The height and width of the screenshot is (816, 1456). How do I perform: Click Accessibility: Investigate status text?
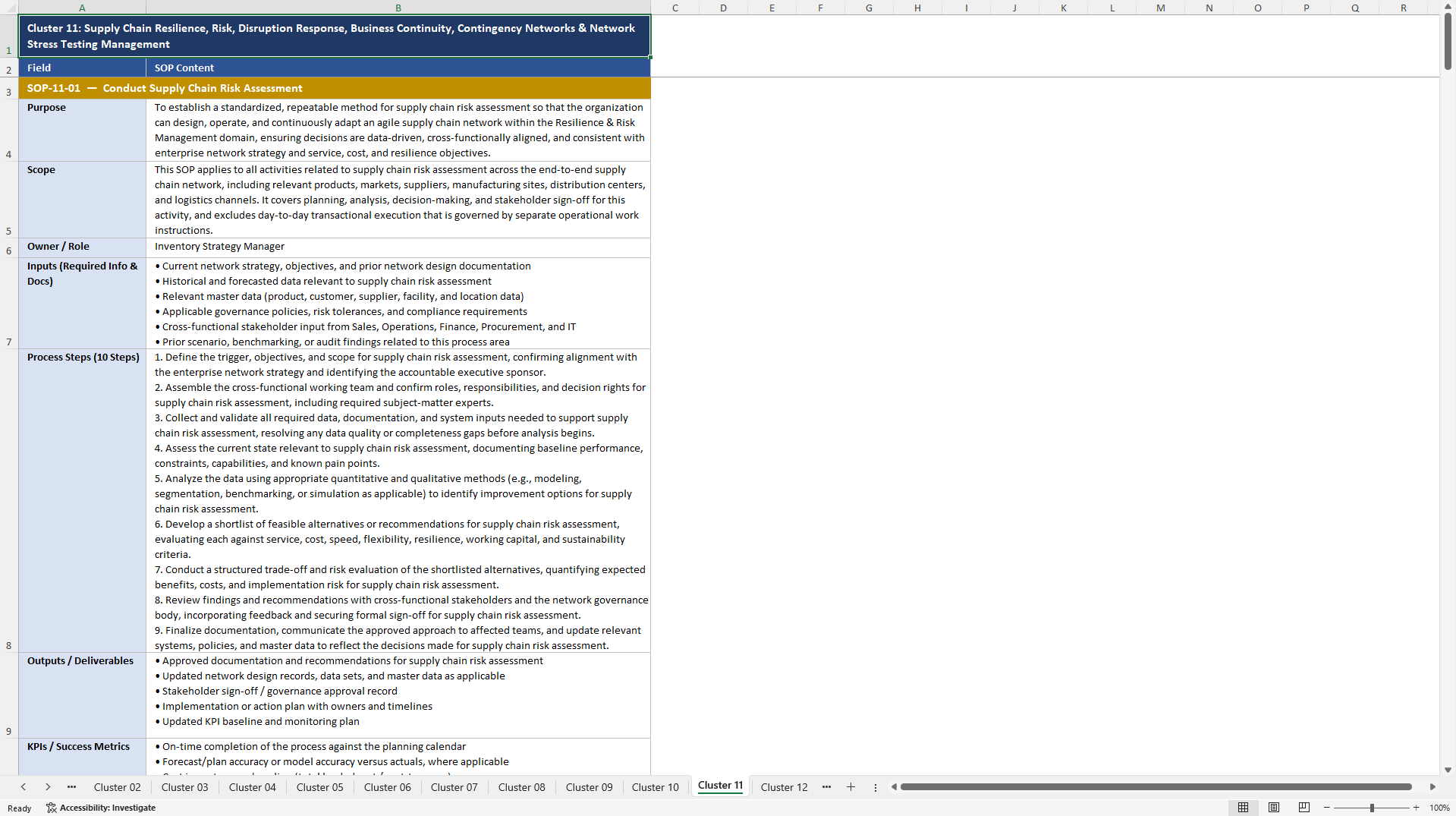pos(108,808)
